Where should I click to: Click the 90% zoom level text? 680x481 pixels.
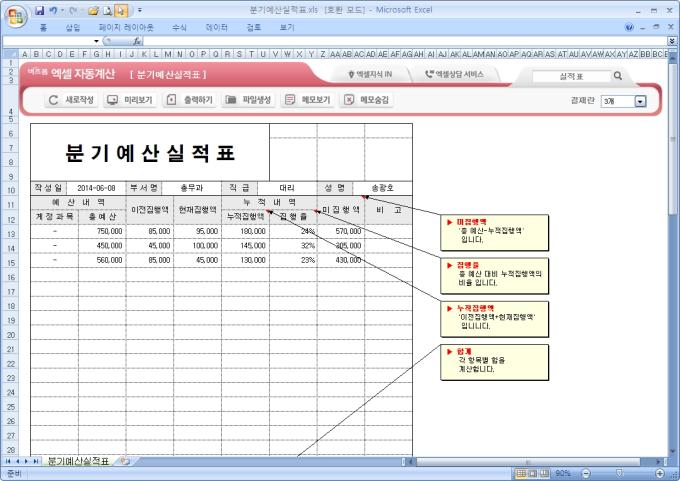[x=563, y=473]
